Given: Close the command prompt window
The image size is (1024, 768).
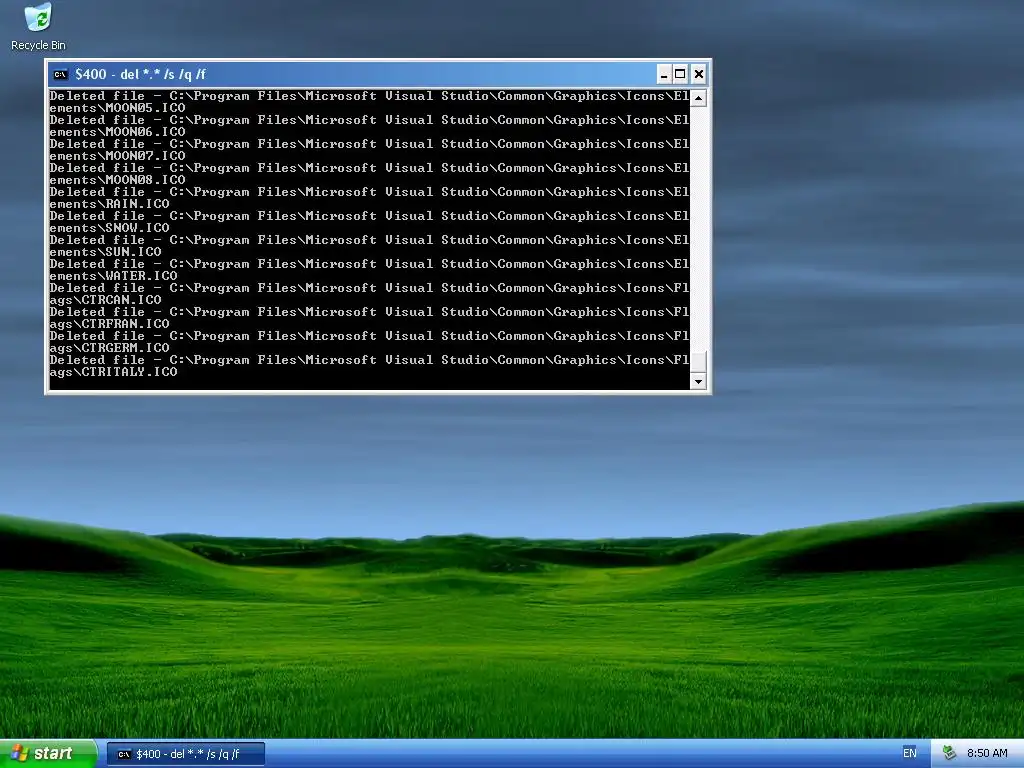Looking at the screenshot, I should pyautogui.click(x=698, y=74).
